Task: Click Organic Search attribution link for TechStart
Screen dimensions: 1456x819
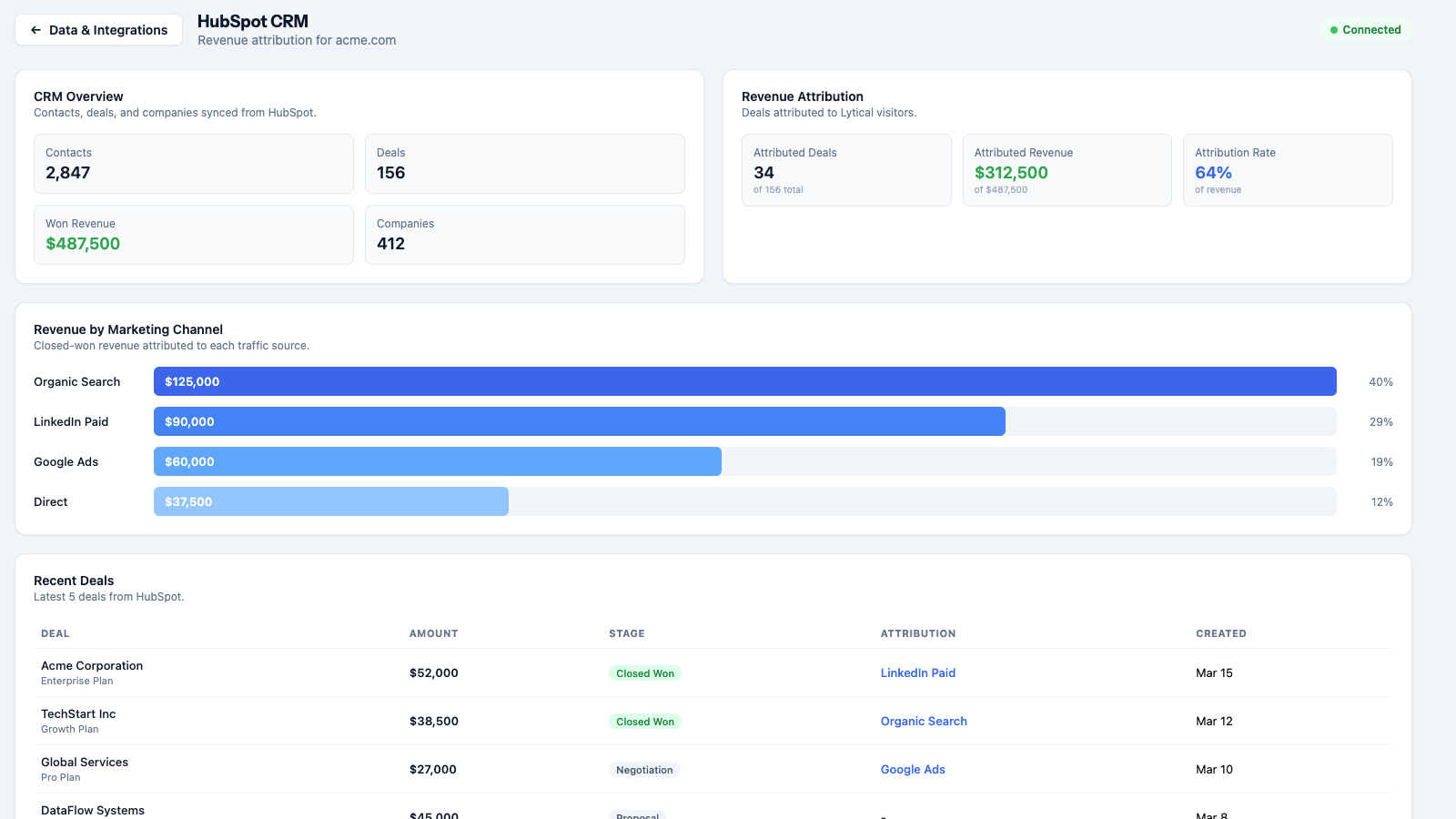Action: (x=923, y=722)
